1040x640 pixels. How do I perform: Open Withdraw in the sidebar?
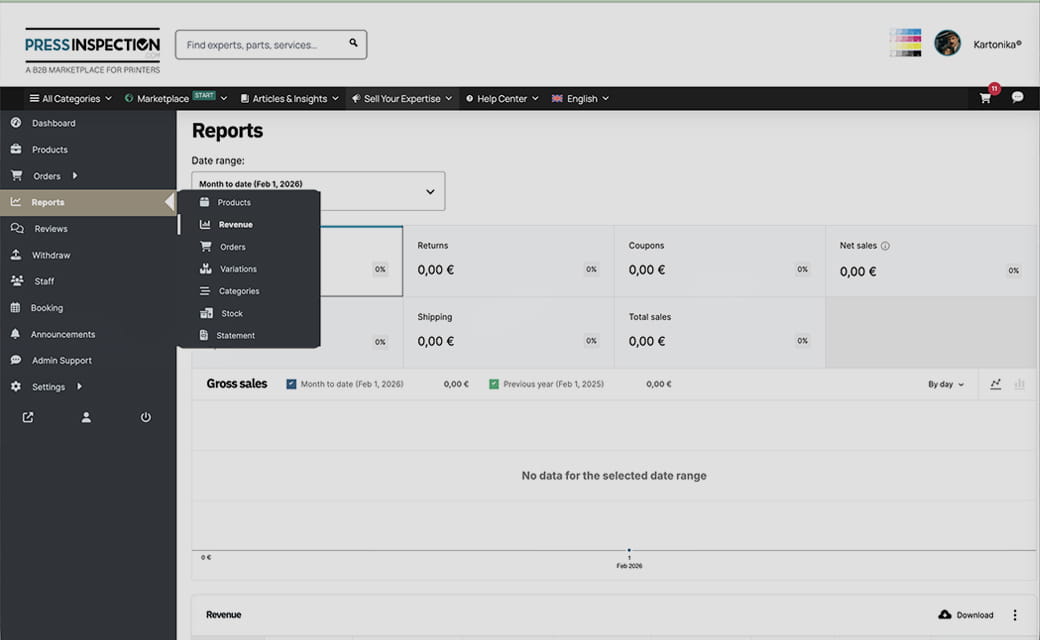[x=51, y=255]
